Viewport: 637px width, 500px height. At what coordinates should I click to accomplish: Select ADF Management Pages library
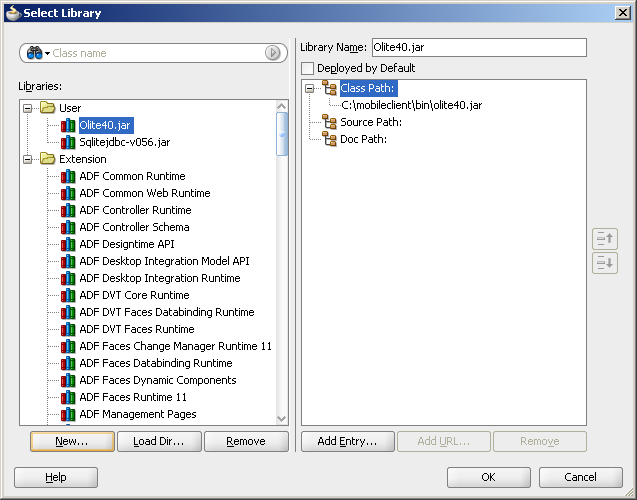(138, 414)
